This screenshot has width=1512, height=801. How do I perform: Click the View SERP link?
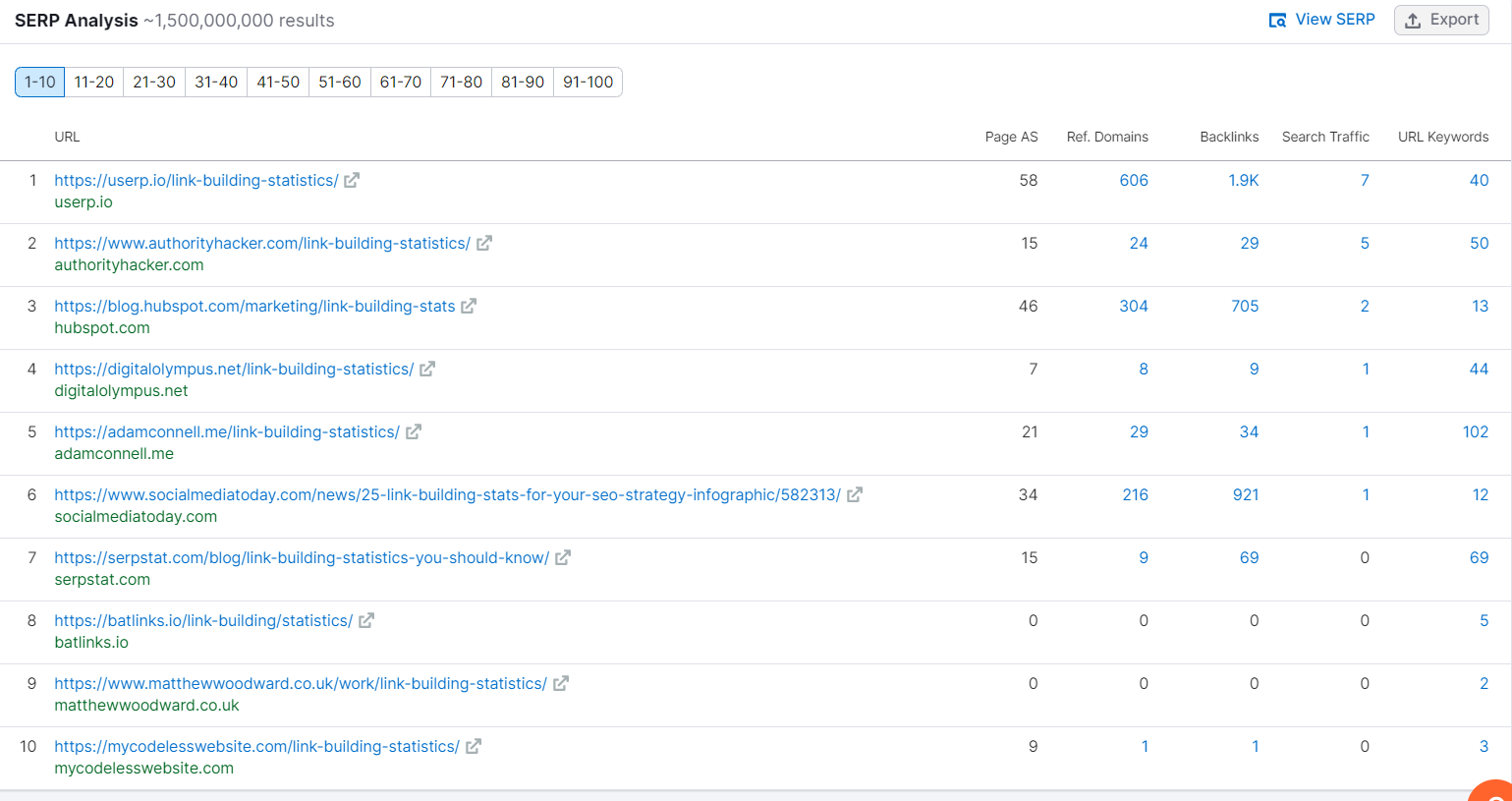1322,20
